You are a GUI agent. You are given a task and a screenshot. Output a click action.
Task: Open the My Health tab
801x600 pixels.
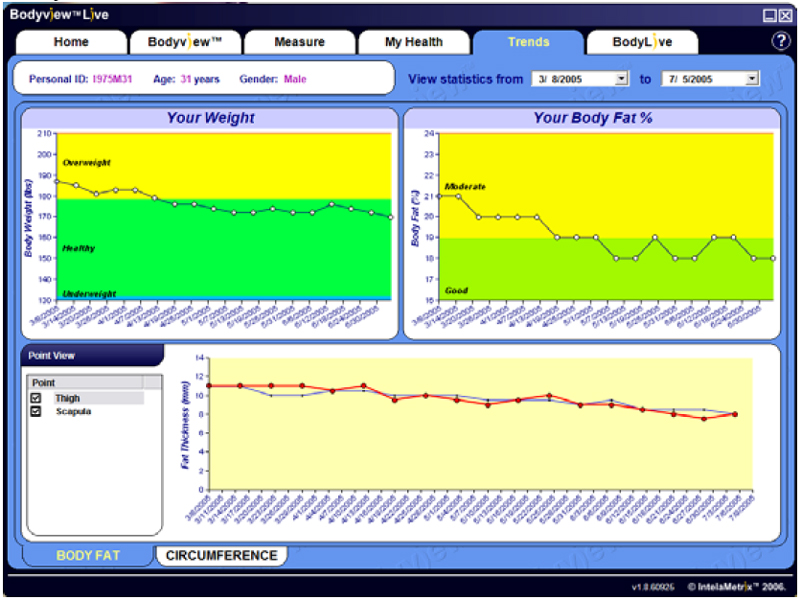pyautogui.click(x=414, y=42)
